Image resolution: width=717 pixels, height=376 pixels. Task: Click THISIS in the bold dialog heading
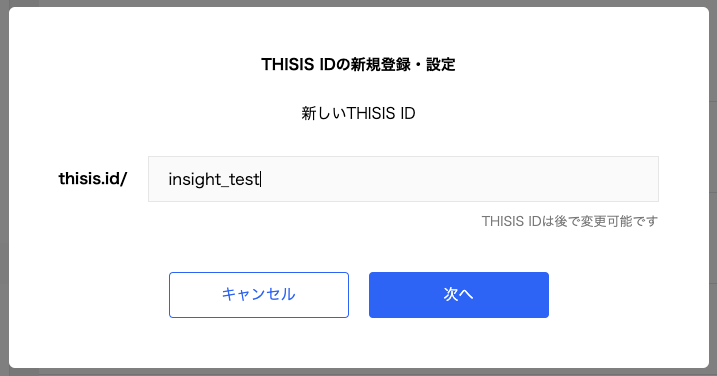pyautogui.click(x=288, y=64)
